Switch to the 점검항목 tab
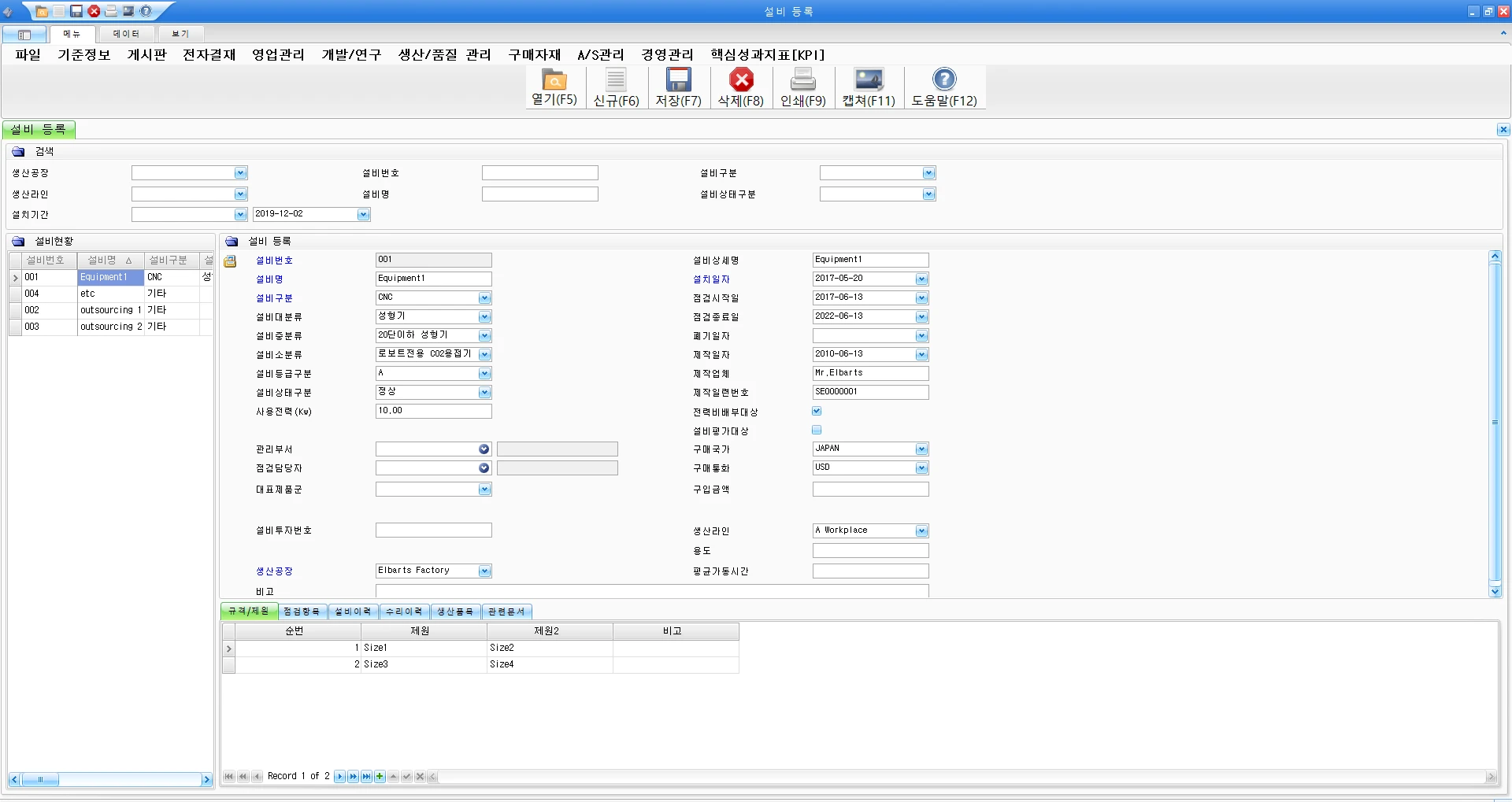 tap(302, 612)
